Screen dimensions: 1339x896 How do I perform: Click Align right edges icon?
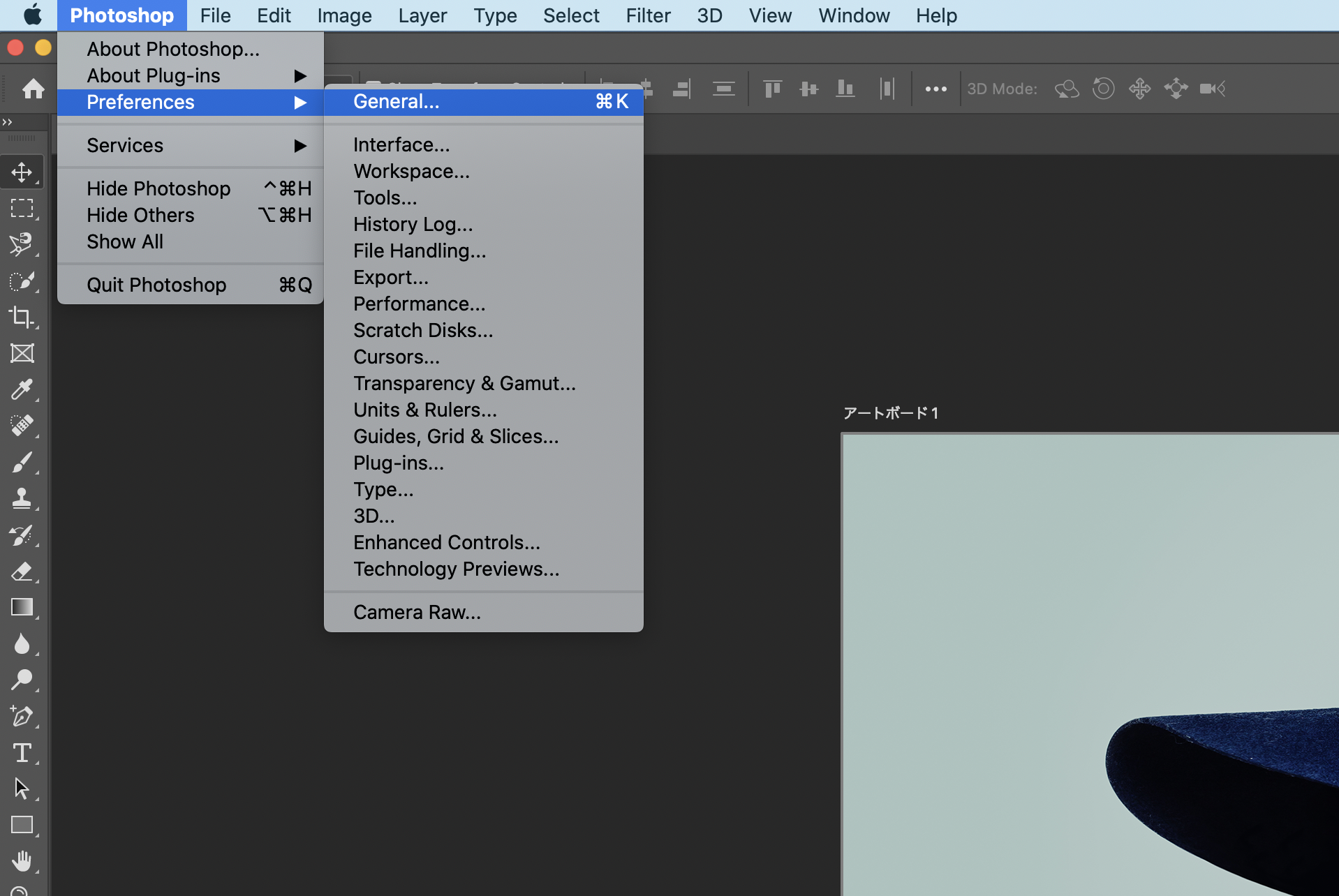681,89
